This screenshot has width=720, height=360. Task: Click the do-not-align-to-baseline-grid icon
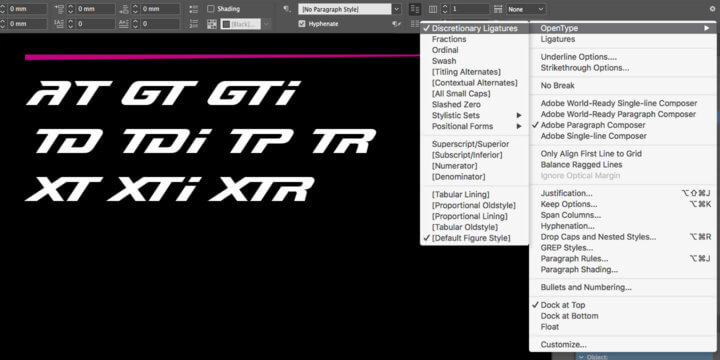click(x=415, y=9)
